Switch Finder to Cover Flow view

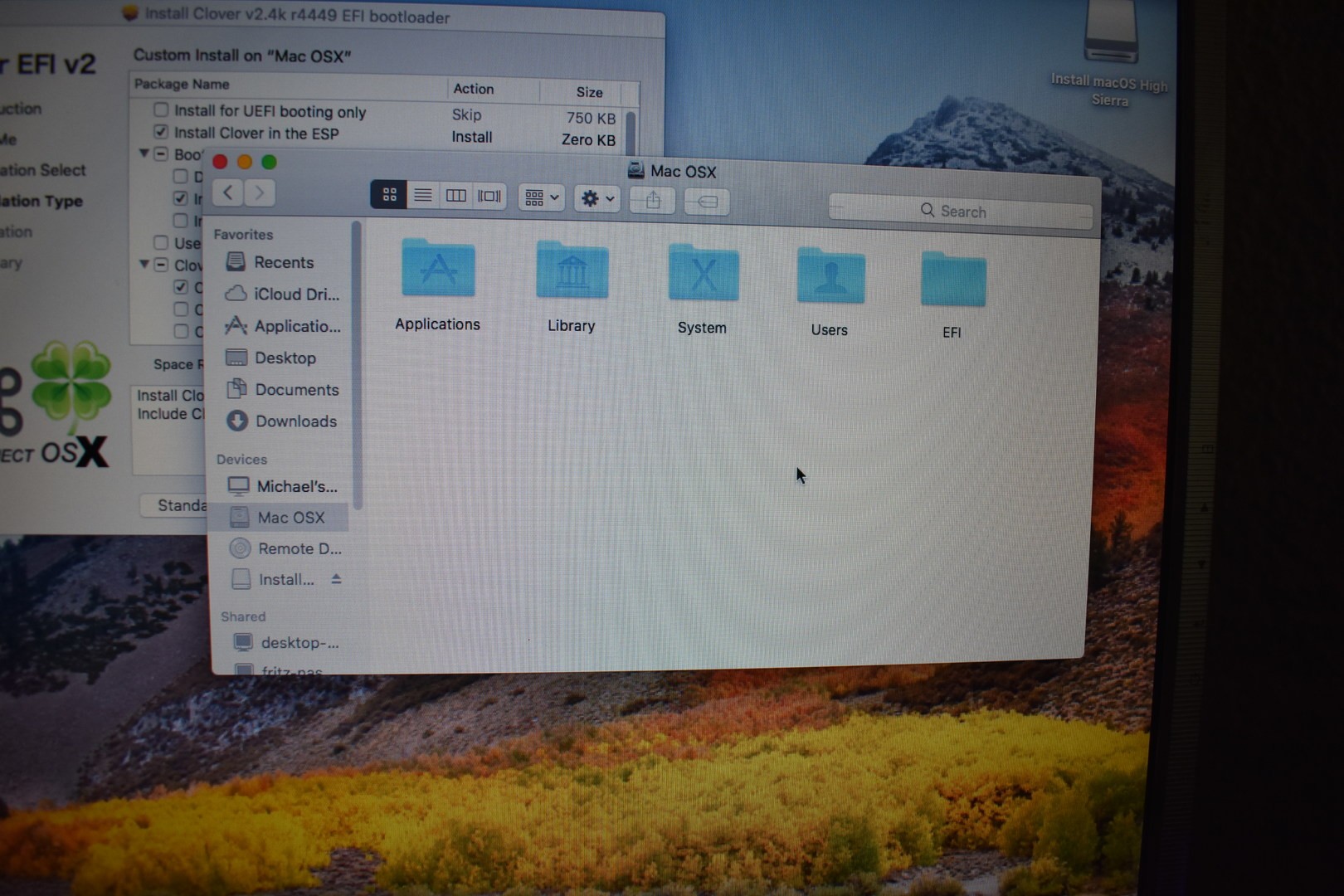coord(489,197)
